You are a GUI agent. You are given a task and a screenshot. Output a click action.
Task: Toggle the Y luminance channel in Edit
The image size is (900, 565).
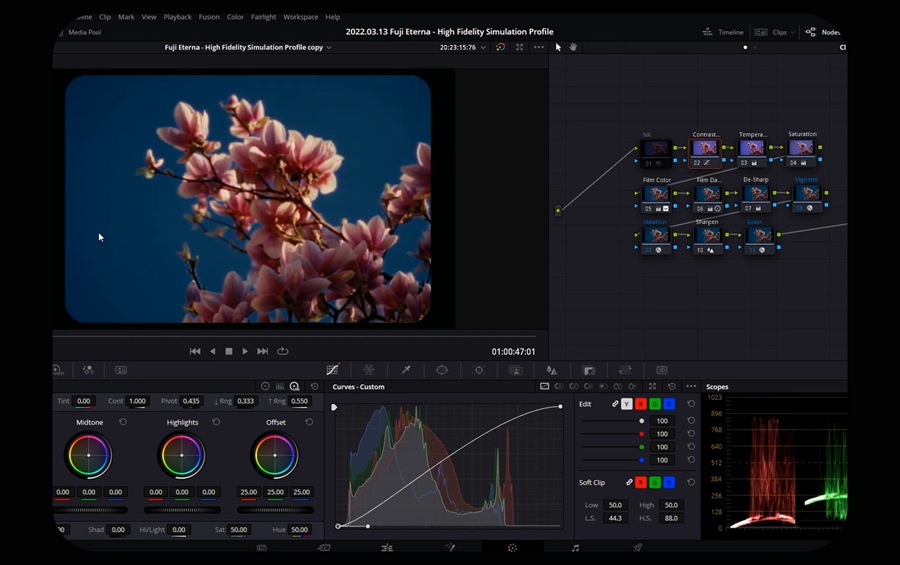[627, 404]
